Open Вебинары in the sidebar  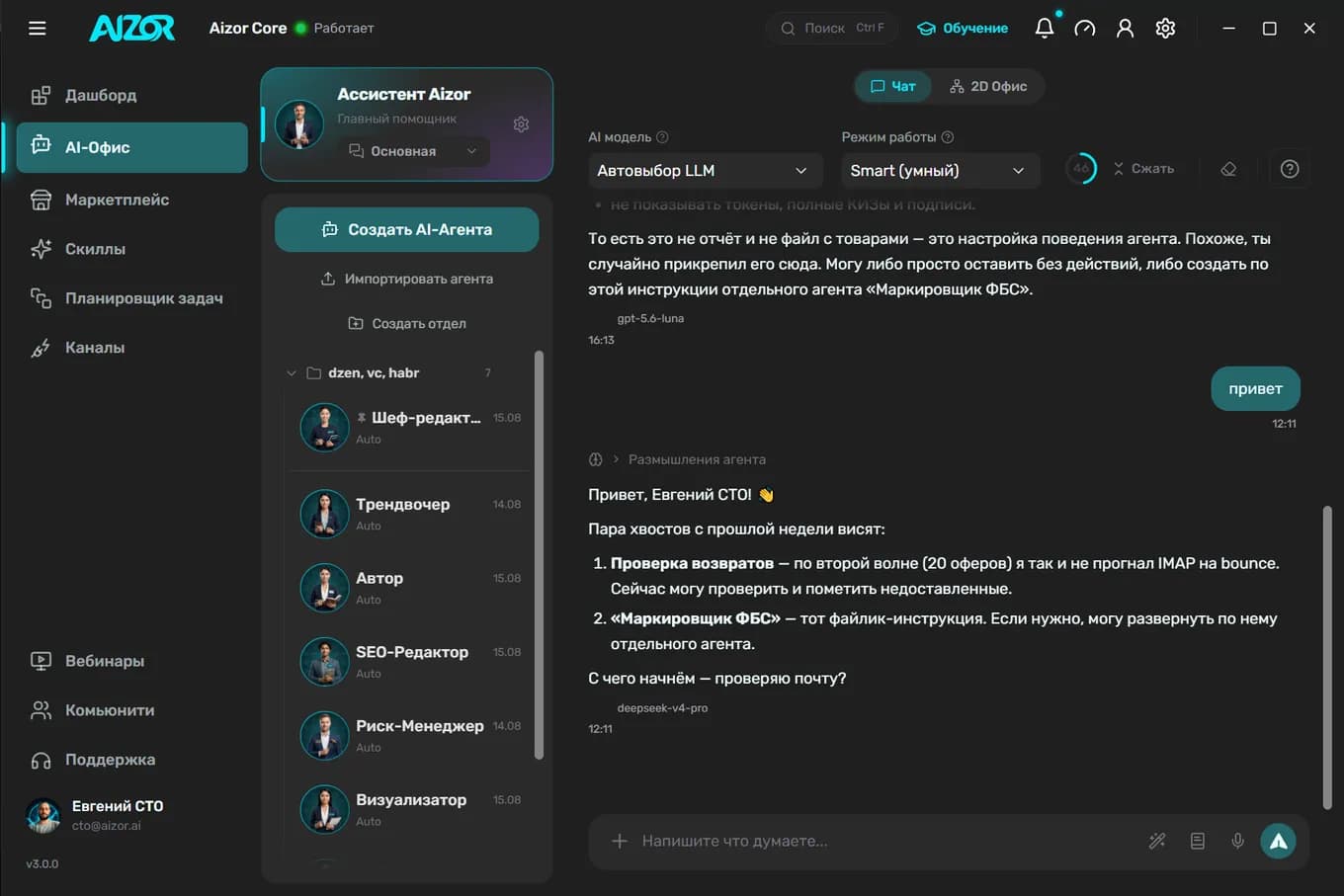[x=131, y=661]
